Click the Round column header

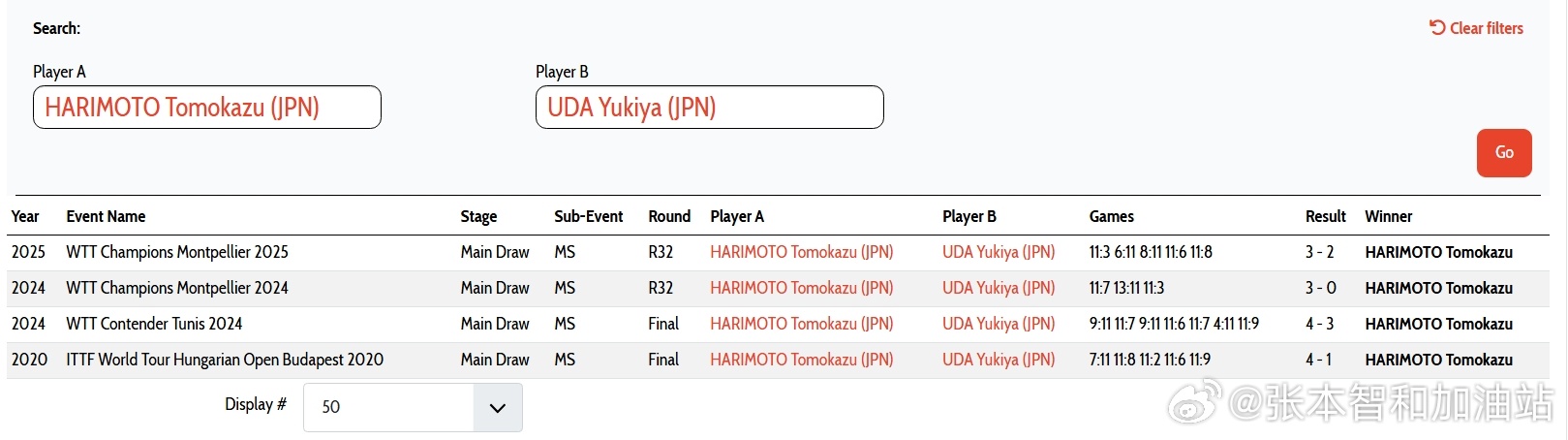[669, 216]
